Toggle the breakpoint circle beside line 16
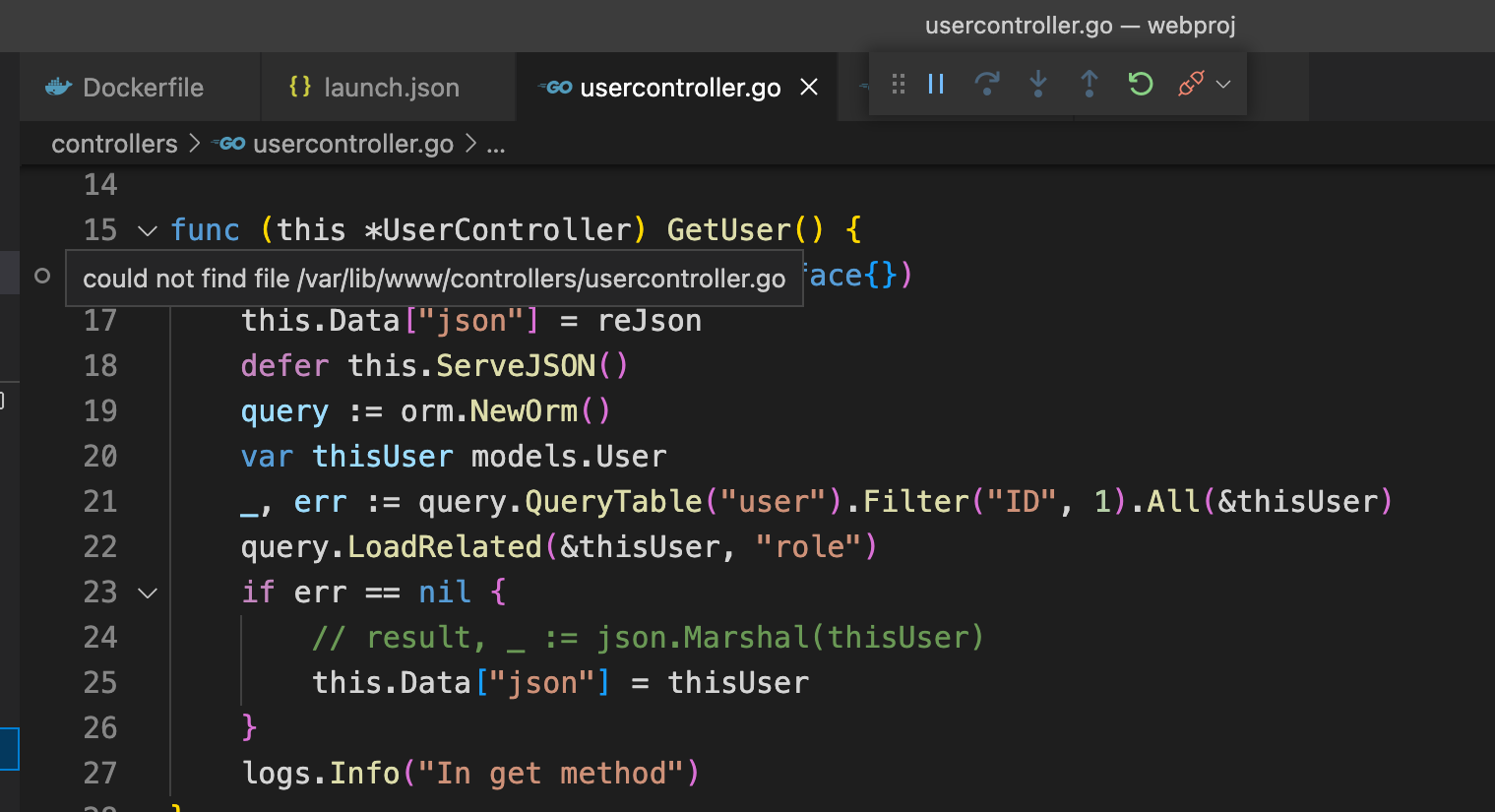1495x812 pixels. pos(41,277)
